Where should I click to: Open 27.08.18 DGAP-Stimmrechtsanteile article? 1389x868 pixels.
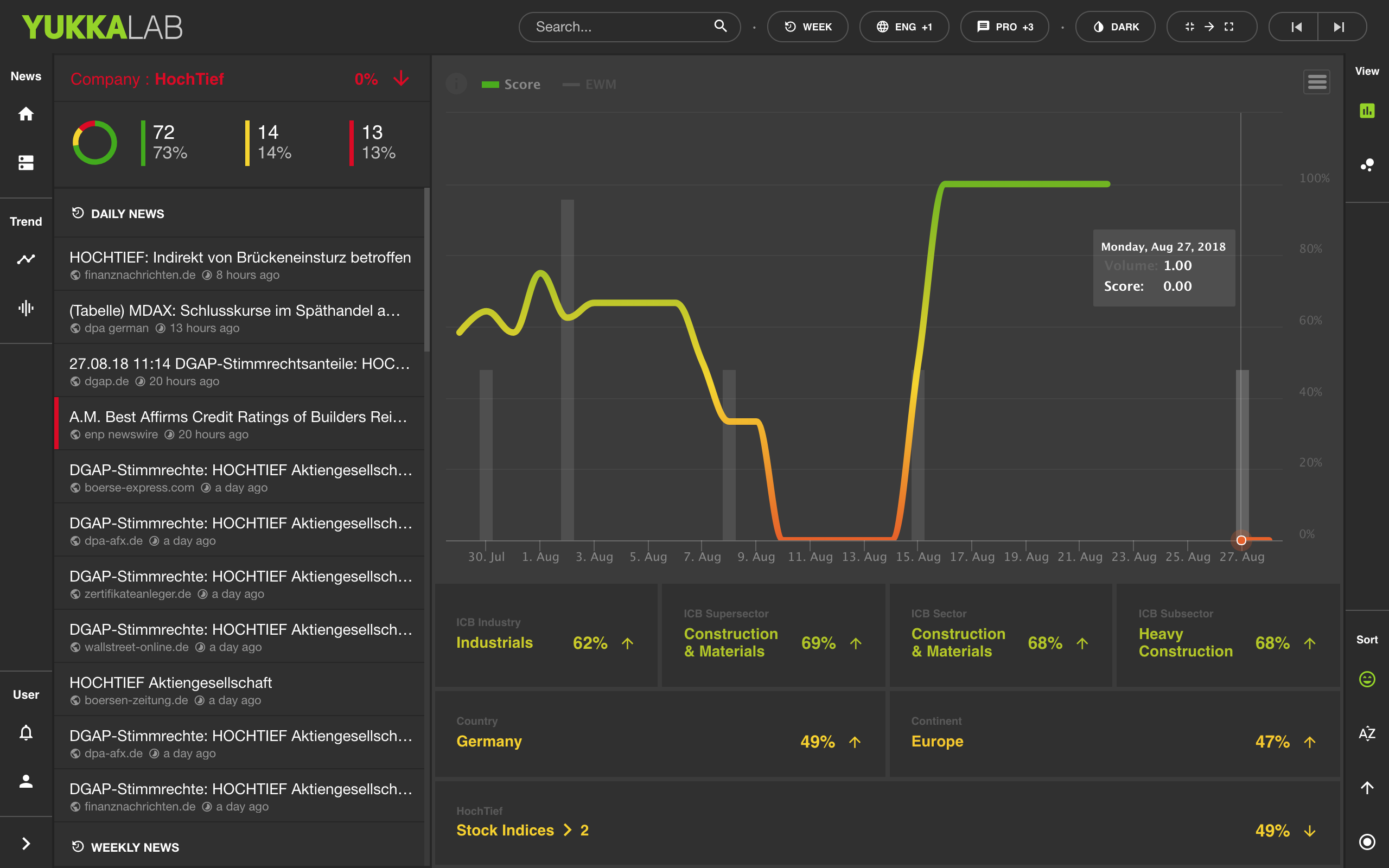[239, 371]
